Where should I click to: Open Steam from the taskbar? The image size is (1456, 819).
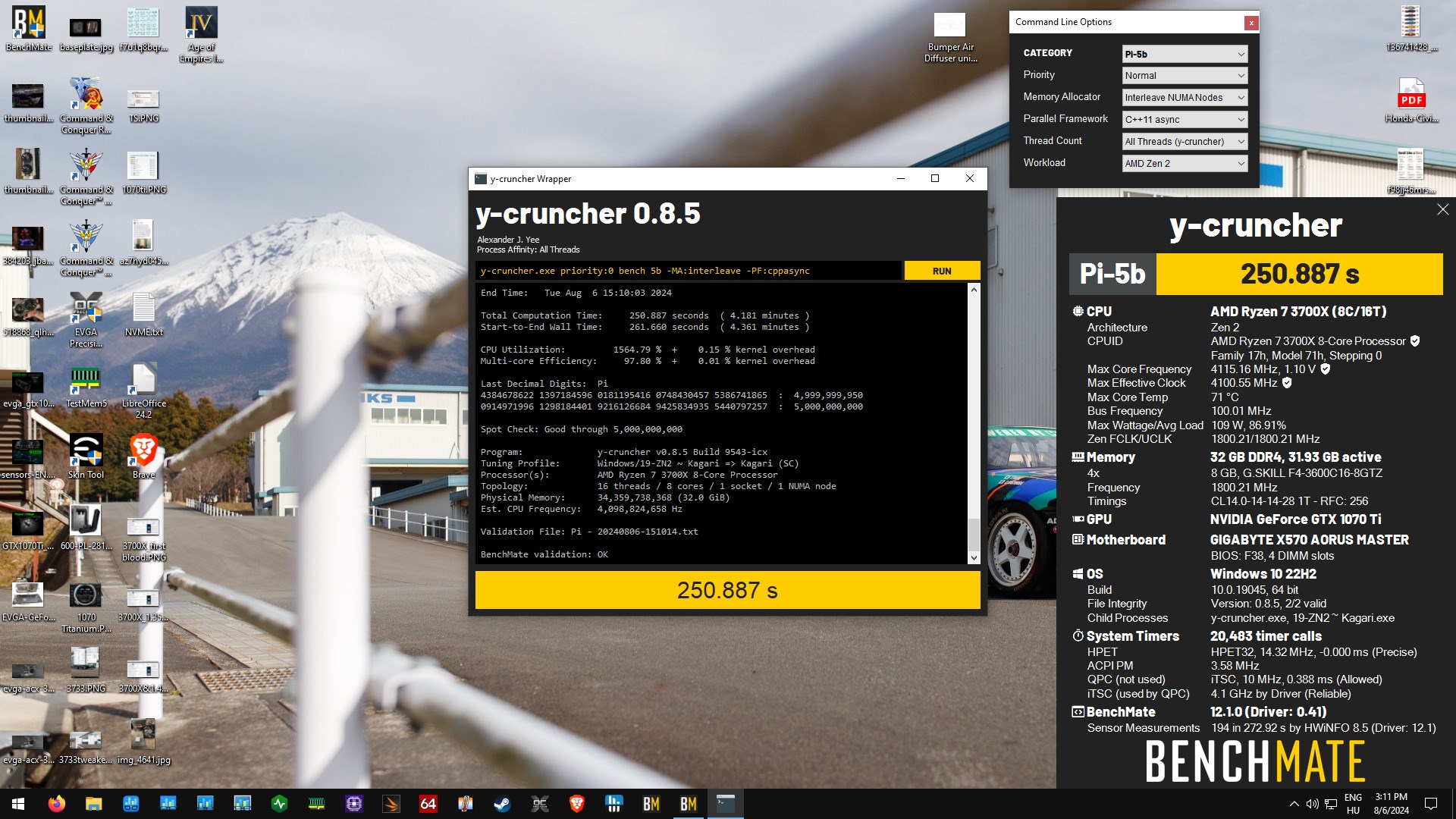click(x=502, y=804)
